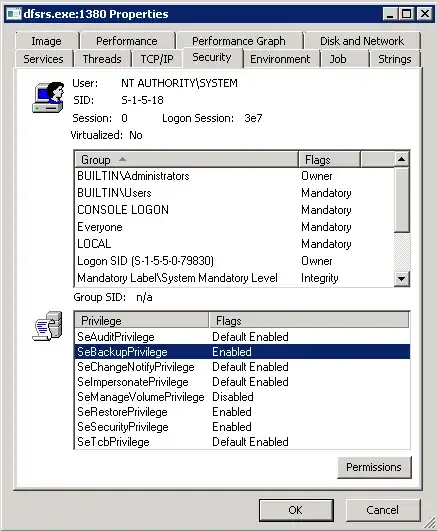
Task: Open the Environment tab
Action: tap(280, 59)
